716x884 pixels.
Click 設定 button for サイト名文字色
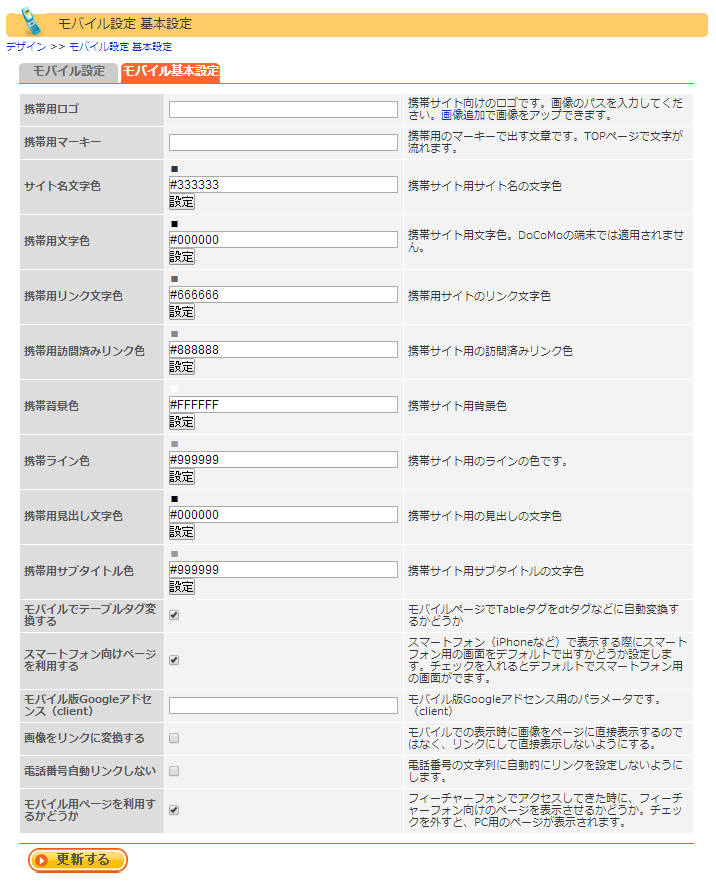click(x=182, y=202)
